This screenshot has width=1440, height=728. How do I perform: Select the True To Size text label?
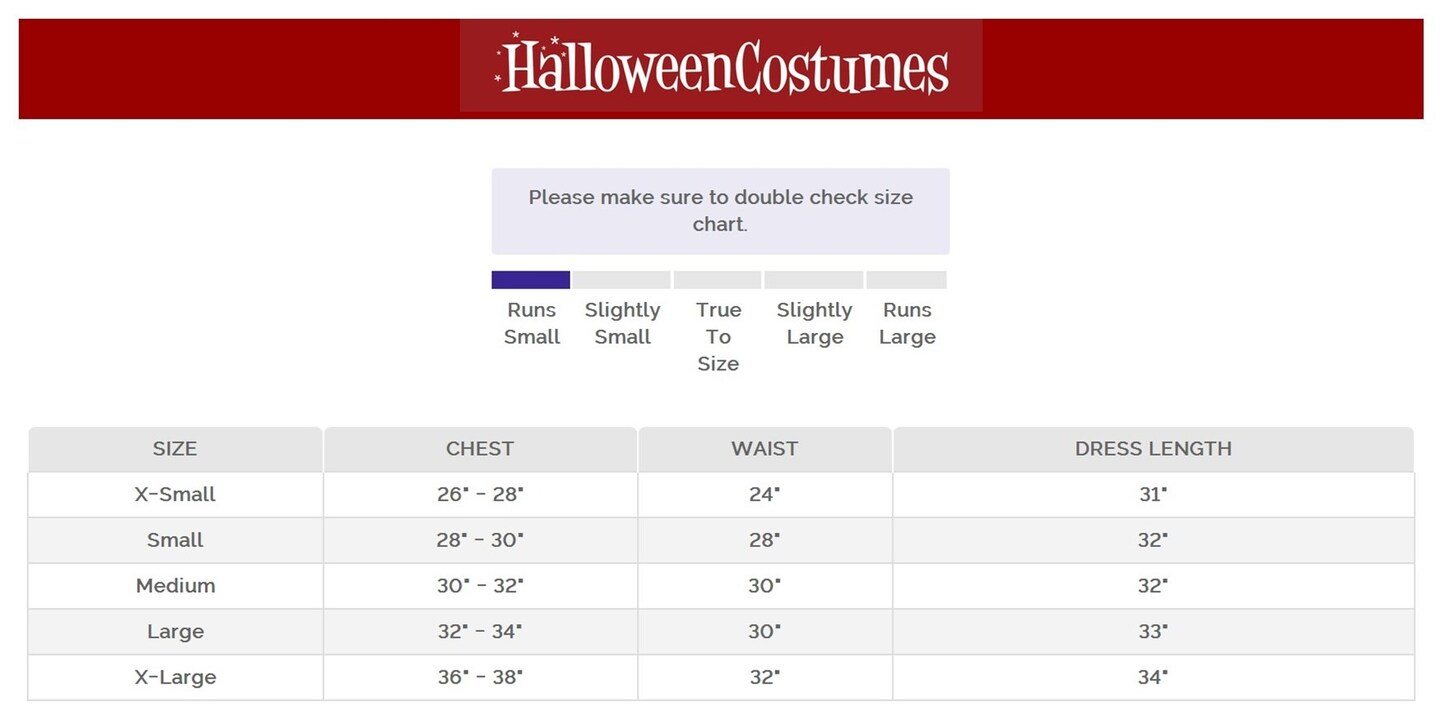pyautogui.click(x=718, y=337)
